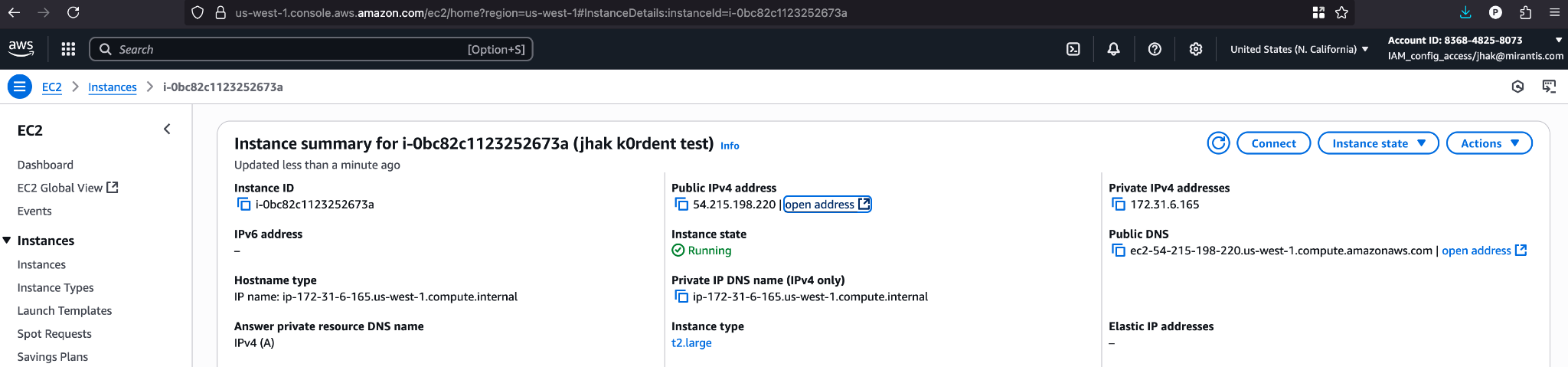Refresh the instance summary

pyautogui.click(x=1218, y=143)
